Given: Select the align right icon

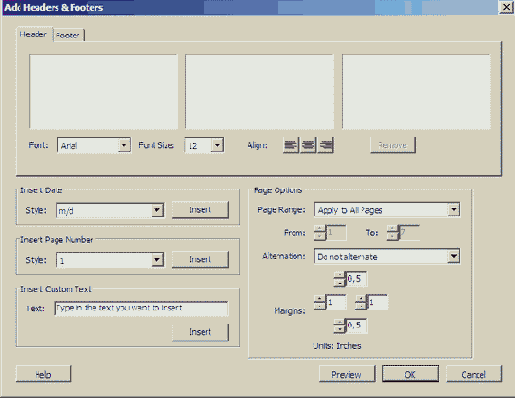Looking at the screenshot, I should tap(326, 145).
